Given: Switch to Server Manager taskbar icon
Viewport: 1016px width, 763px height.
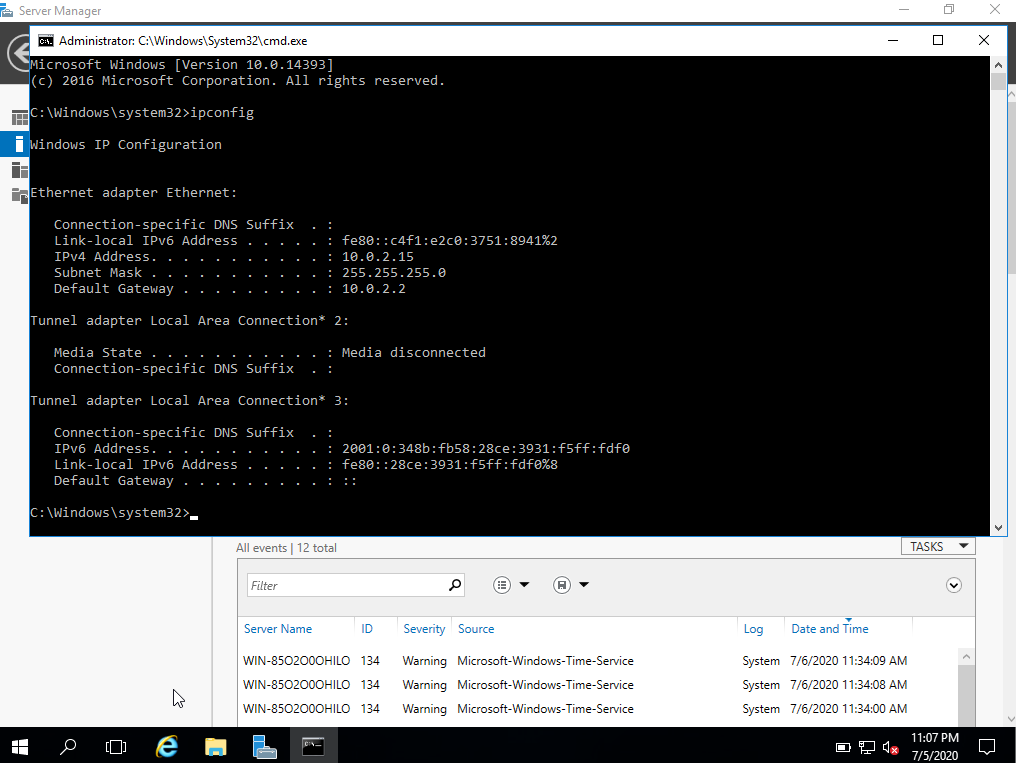Looking at the screenshot, I should coord(264,746).
